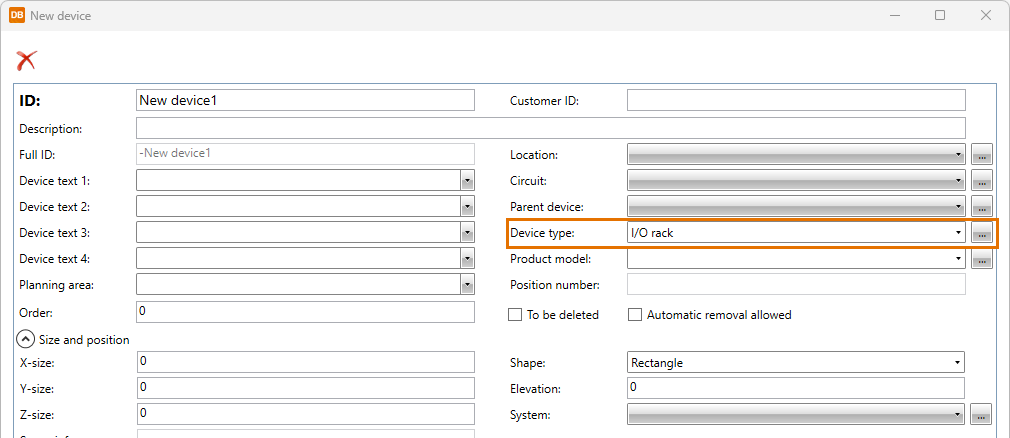Check Automatic removal allowed option
Viewport: 1010px width, 438px height.
635,315
